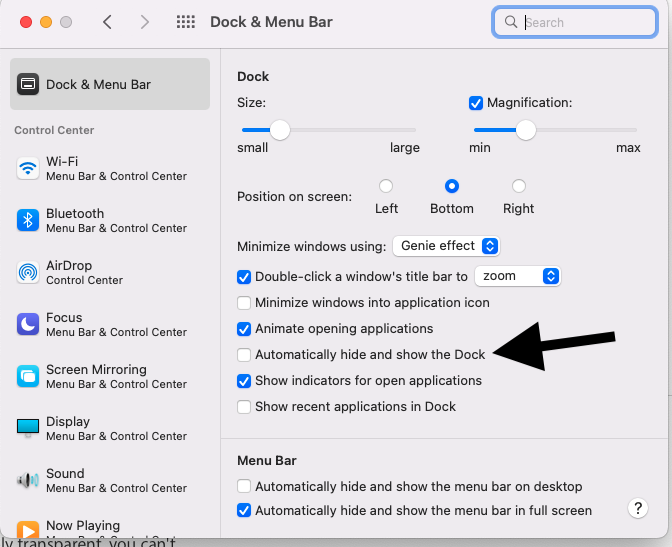Viewport: 672px width, 547px height.
Task: Click the Size slider 'large' label
Action: pyautogui.click(x=405, y=148)
